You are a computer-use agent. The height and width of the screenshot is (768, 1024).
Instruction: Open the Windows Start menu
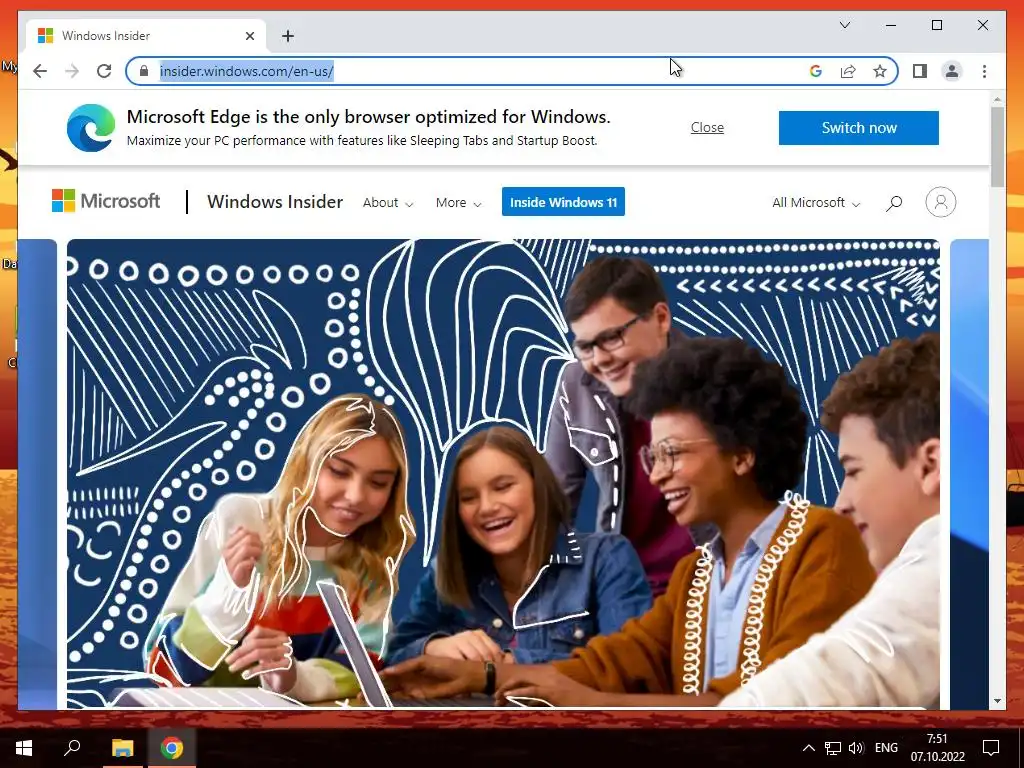click(24, 748)
